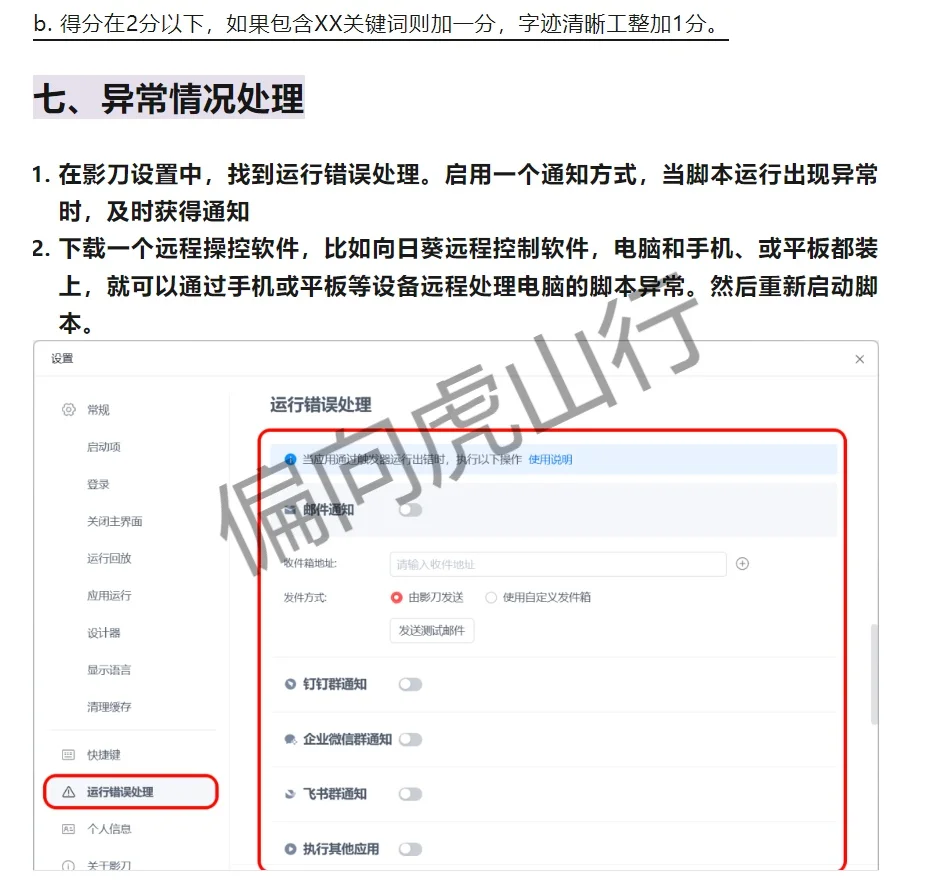Click the 快捷键 keyboard icon
The image size is (938, 880).
66,754
